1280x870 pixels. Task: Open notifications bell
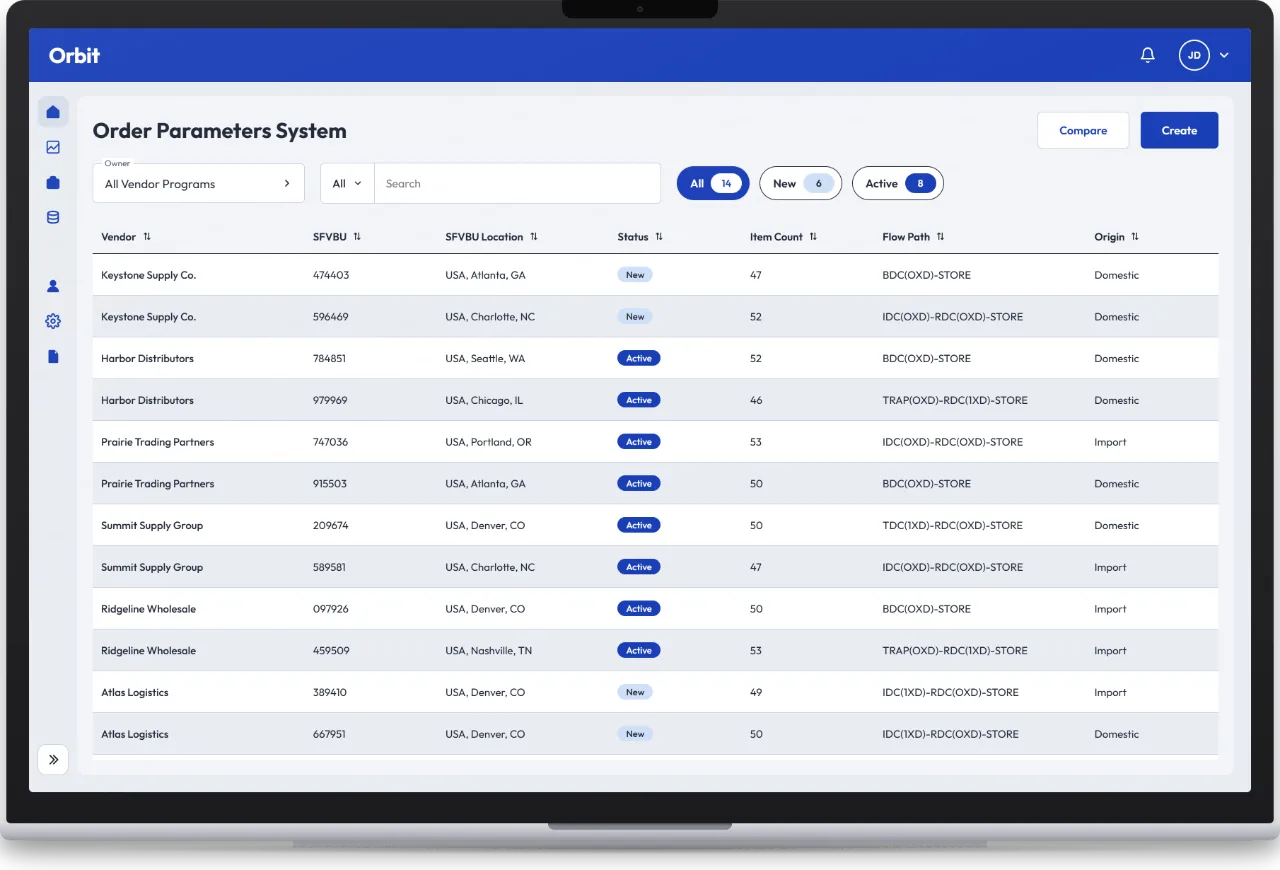1148,55
